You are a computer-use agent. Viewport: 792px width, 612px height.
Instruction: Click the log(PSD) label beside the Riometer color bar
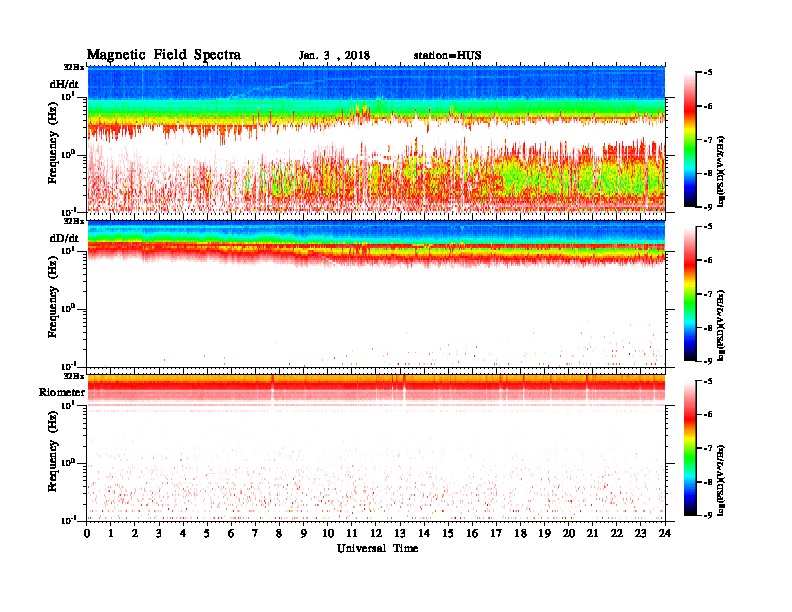click(x=721, y=479)
